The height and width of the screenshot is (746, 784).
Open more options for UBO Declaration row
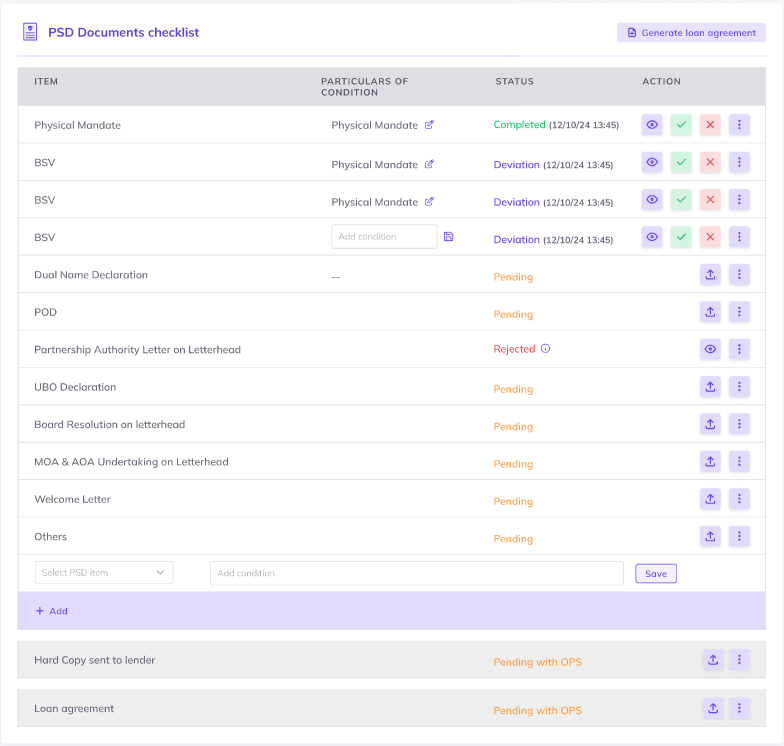pos(739,387)
